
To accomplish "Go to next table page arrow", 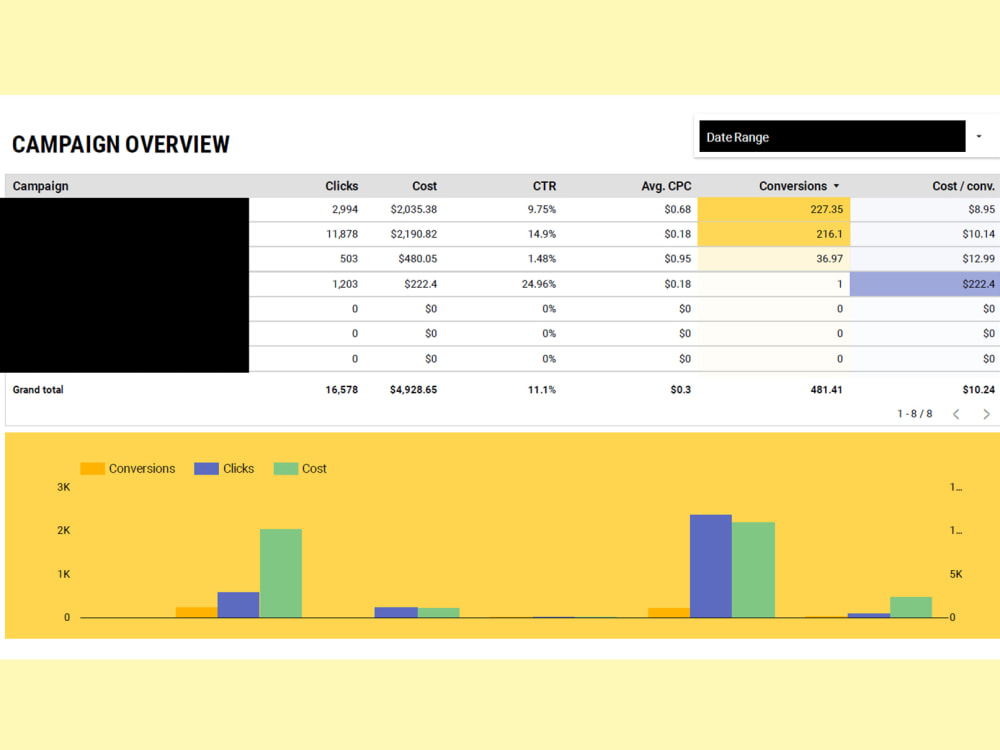I will (986, 414).
